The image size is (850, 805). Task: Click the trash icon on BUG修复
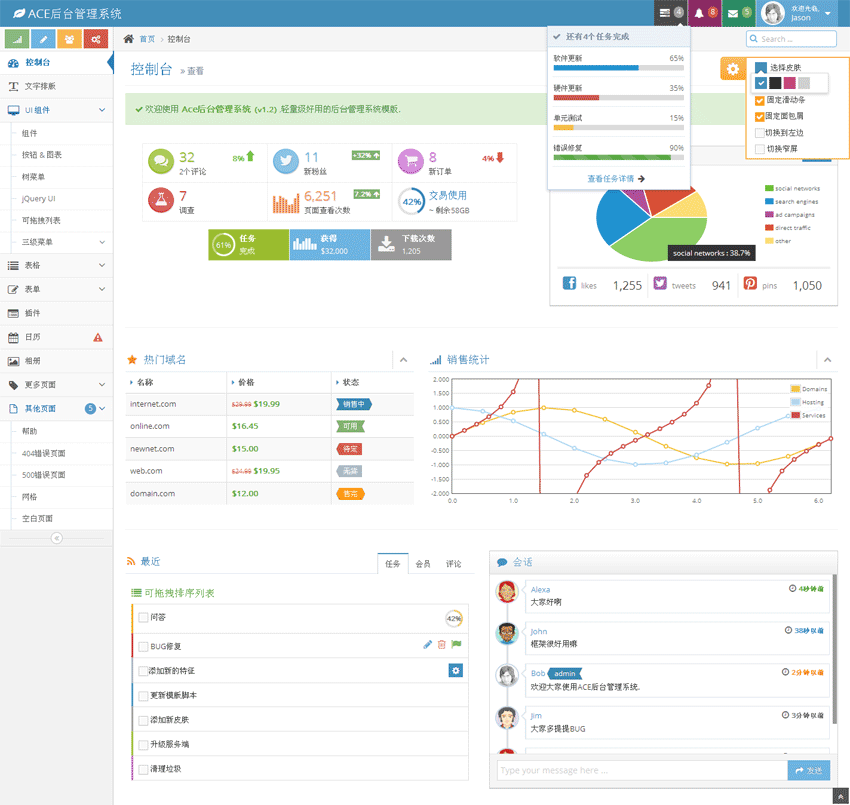(x=442, y=645)
